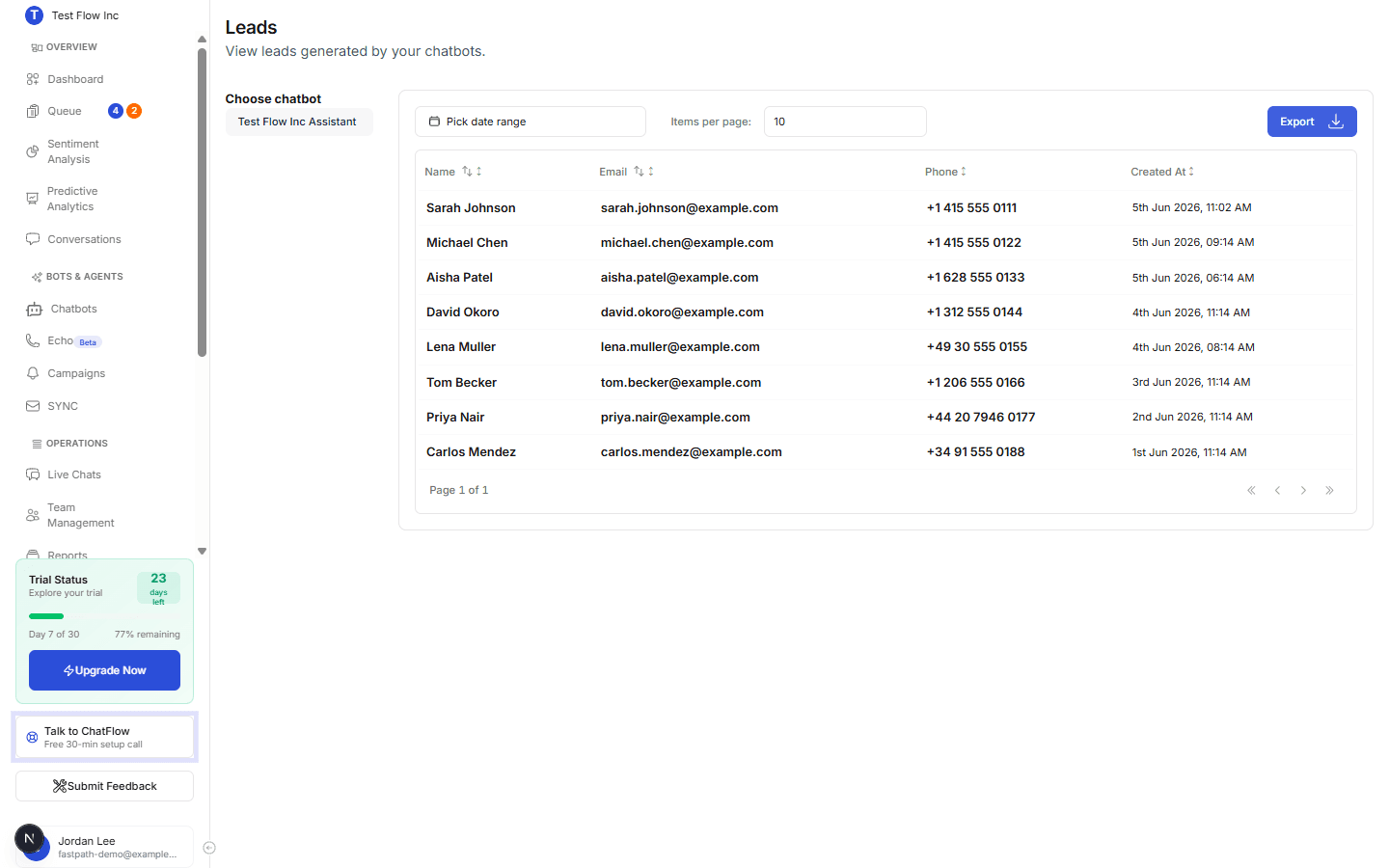The height and width of the screenshot is (868, 1389).
Task: Click Aisha Patel lead name
Action: tap(459, 278)
